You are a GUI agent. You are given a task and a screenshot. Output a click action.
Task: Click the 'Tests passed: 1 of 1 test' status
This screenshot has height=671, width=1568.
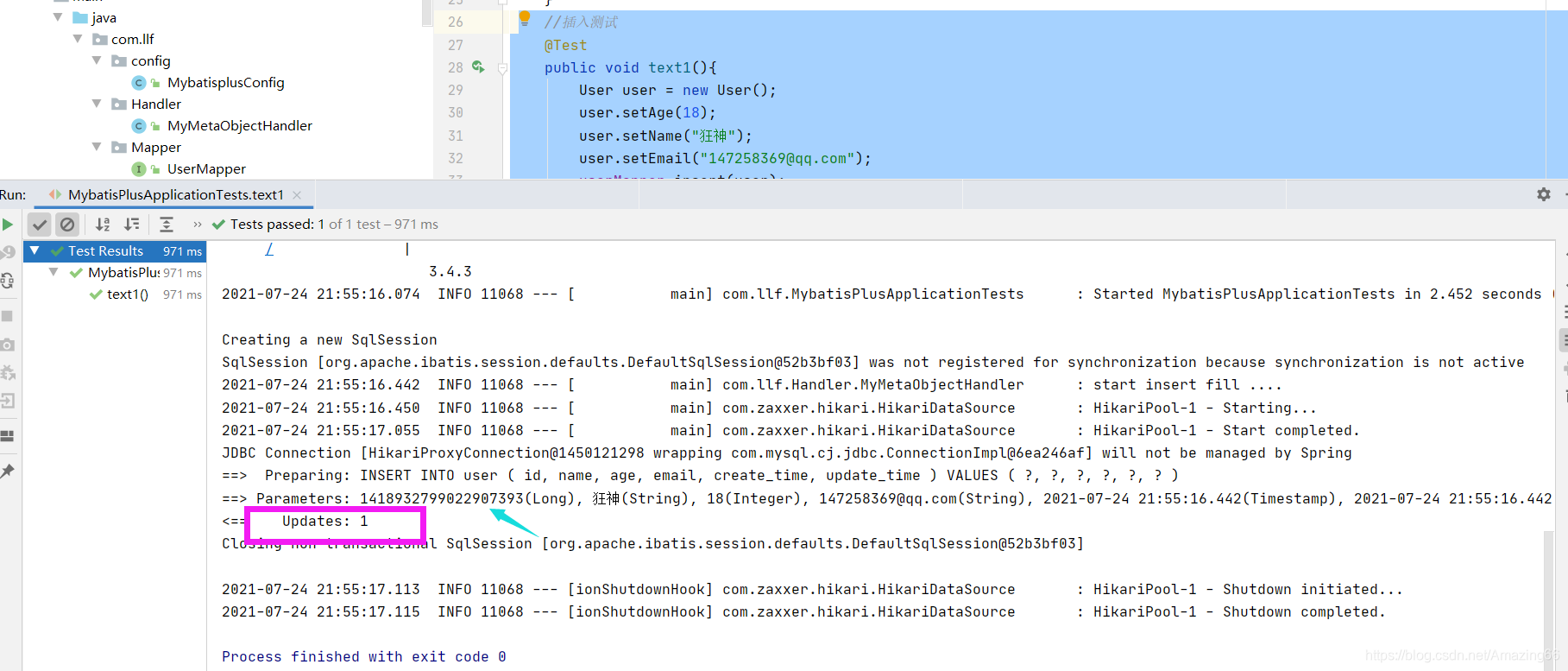(x=334, y=225)
